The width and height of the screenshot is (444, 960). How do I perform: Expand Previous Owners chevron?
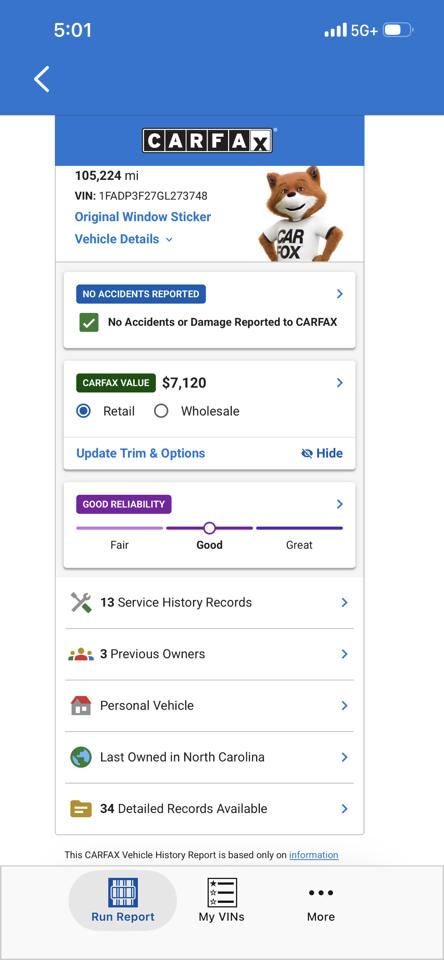[x=344, y=654]
